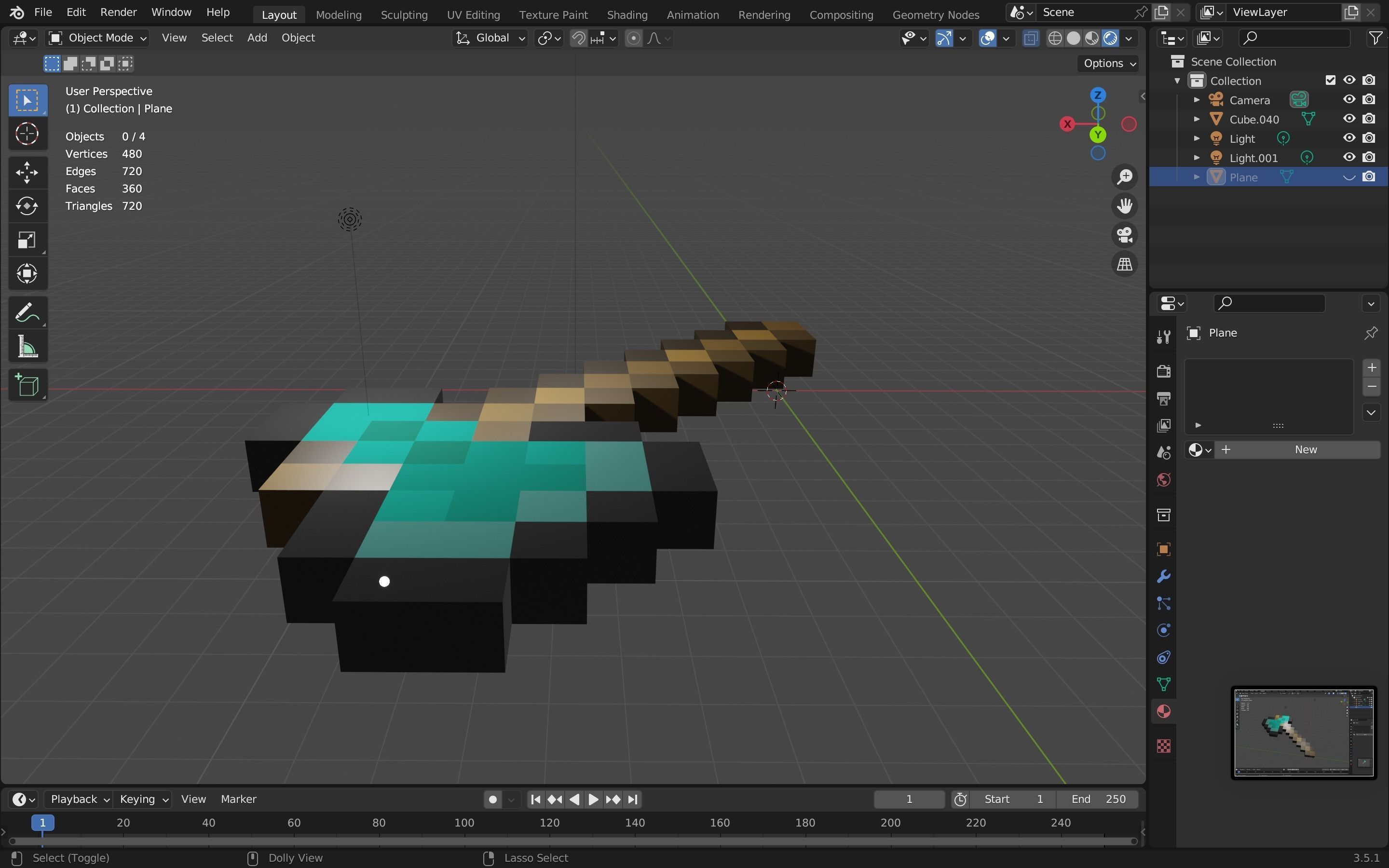Open the Modifiers wrench tab
The width and height of the screenshot is (1389, 868).
tap(1163, 576)
